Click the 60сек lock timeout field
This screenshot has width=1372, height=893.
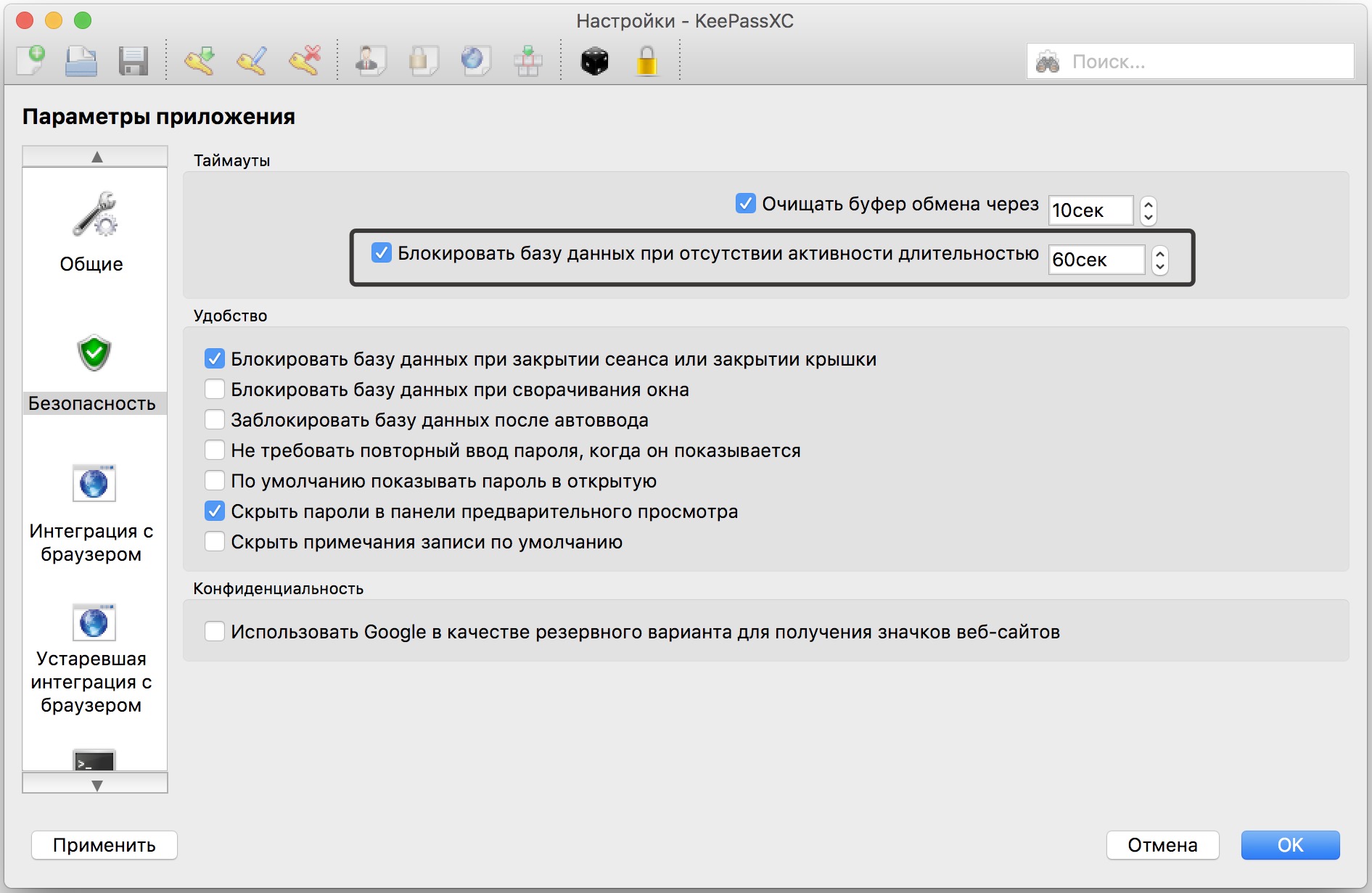click(1097, 260)
